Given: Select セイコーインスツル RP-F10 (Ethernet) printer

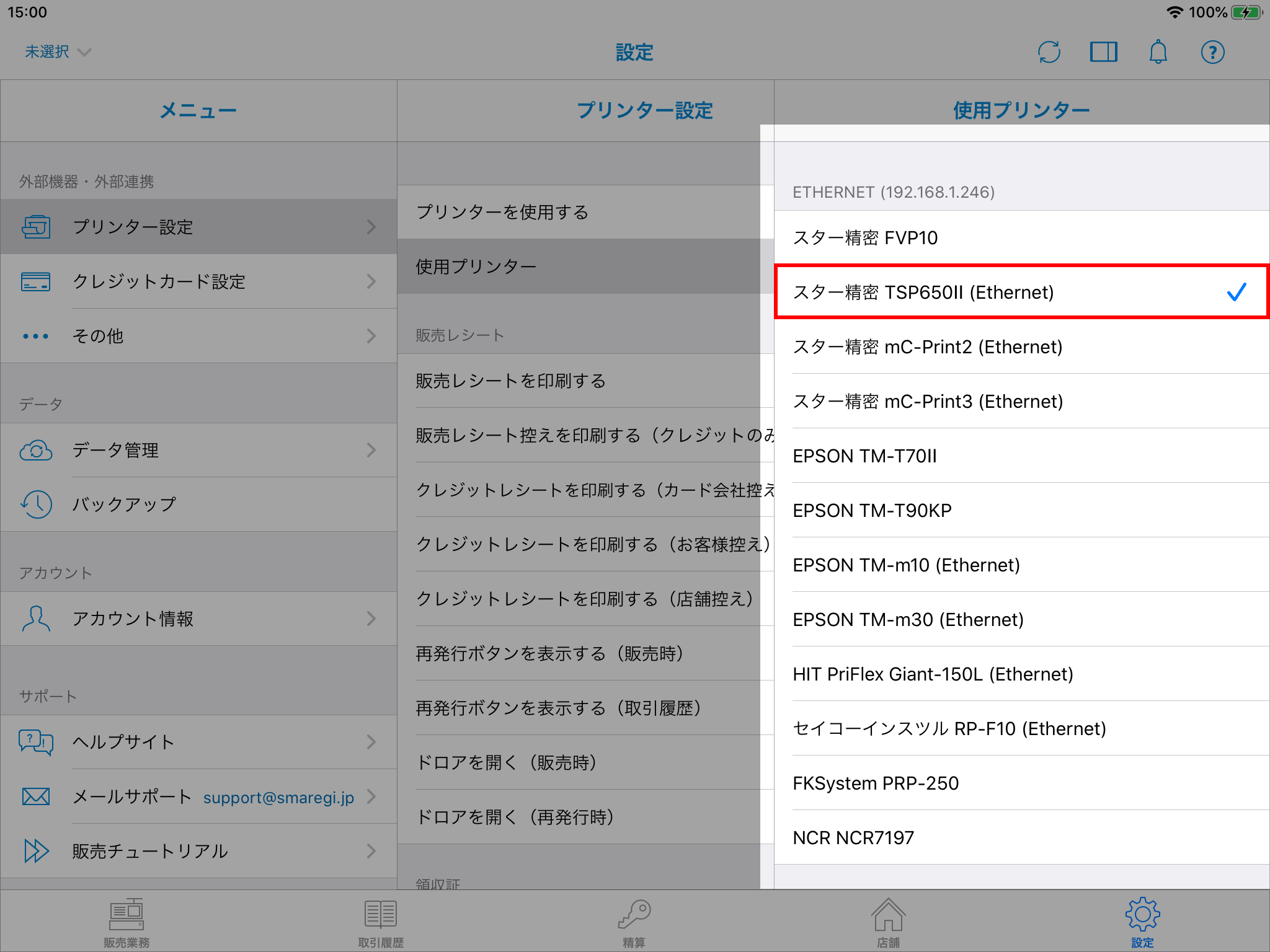Looking at the screenshot, I should tap(1022, 729).
